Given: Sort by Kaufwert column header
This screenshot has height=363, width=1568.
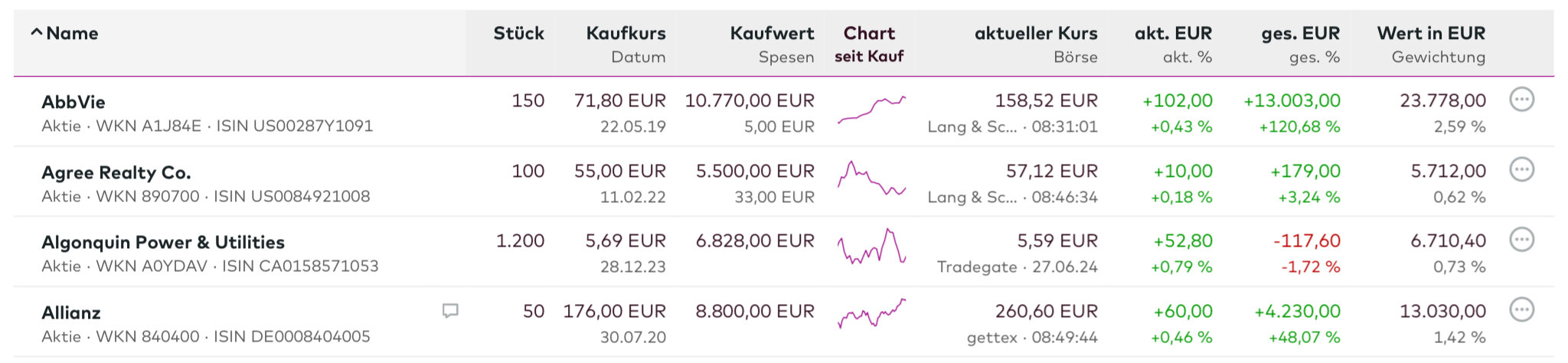Looking at the screenshot, I should (772, 33).
